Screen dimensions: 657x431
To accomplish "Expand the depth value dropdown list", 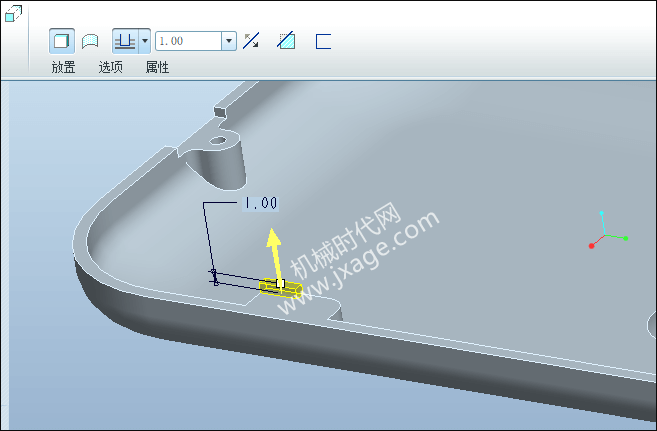I will point(229,41).
